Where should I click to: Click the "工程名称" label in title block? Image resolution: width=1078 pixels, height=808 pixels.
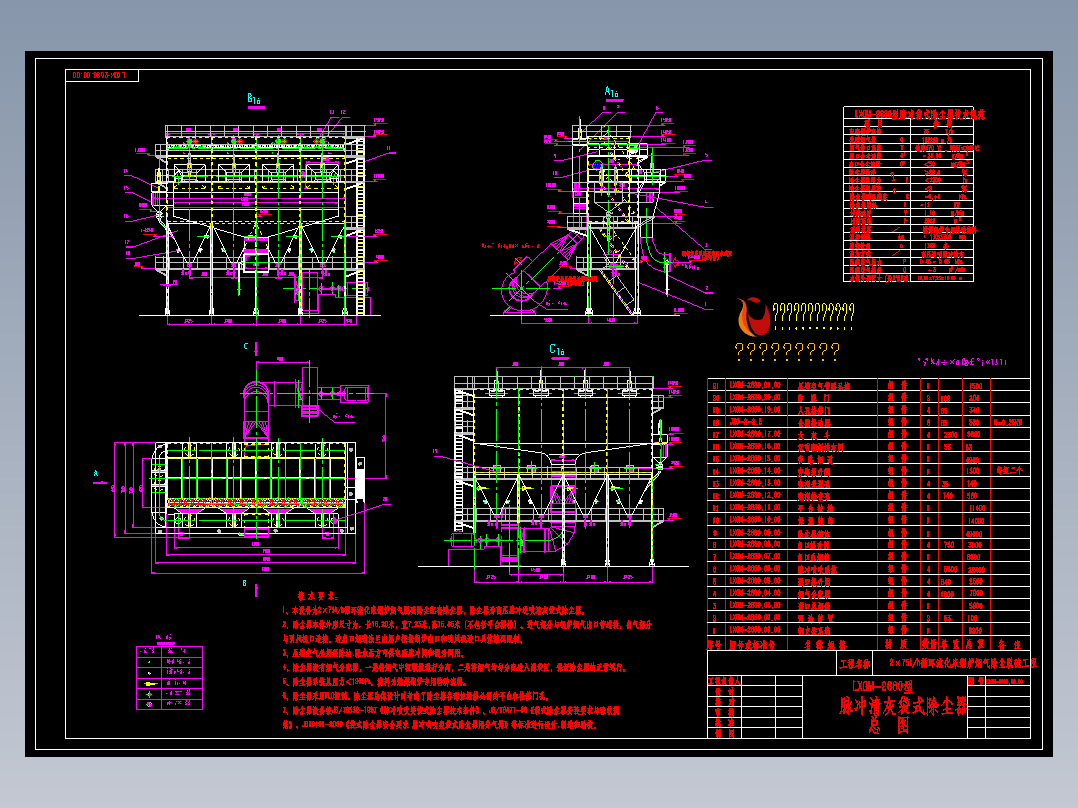coord(855,664)
